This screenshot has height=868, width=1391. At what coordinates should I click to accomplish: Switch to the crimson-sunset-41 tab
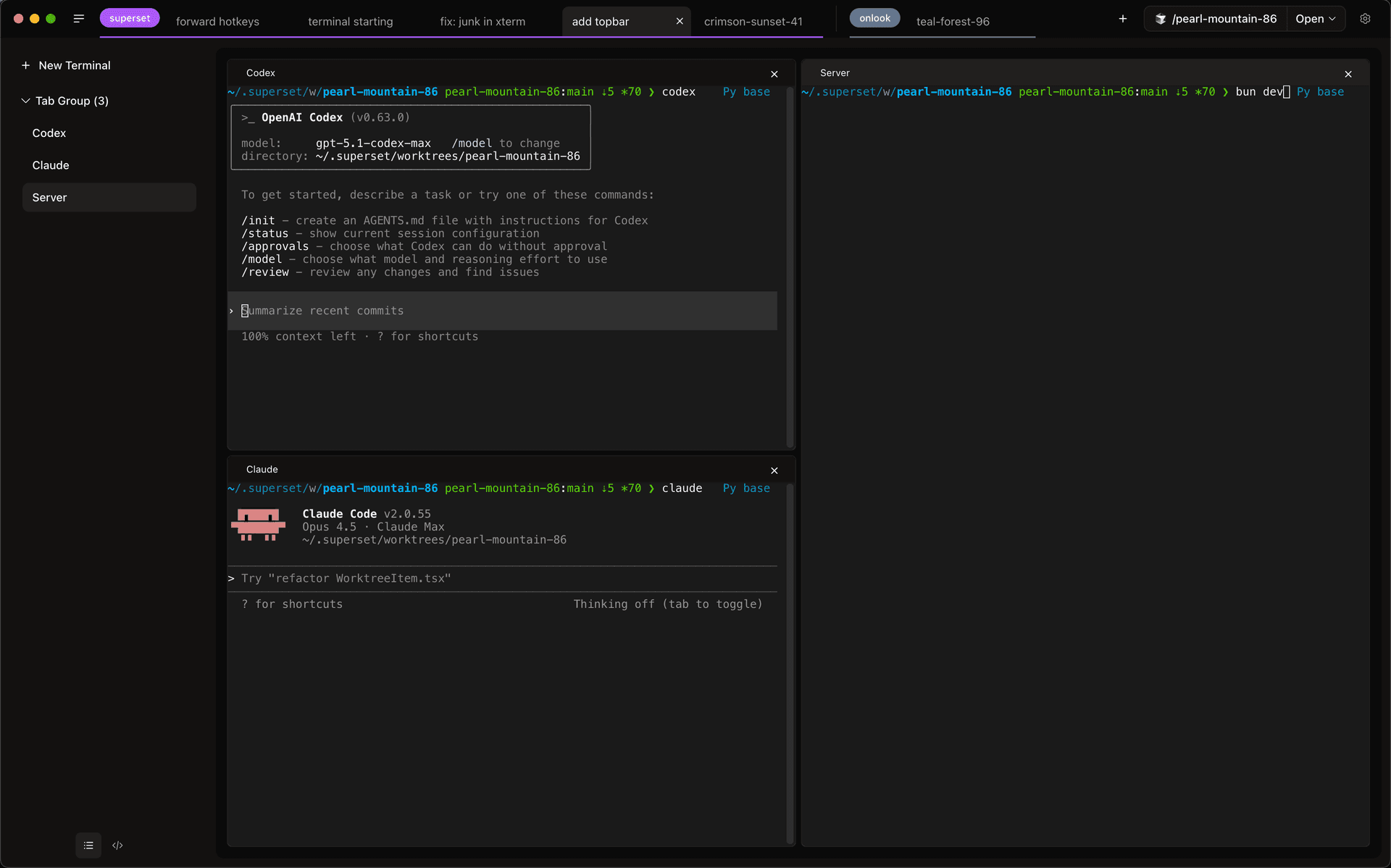(x=753, y=22)
